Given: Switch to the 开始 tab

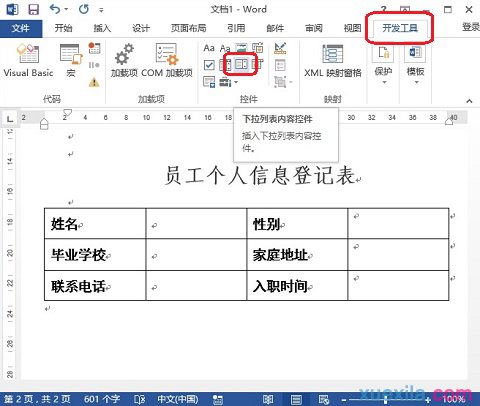Looking at the screenshot, I should (x=63, y=28).
